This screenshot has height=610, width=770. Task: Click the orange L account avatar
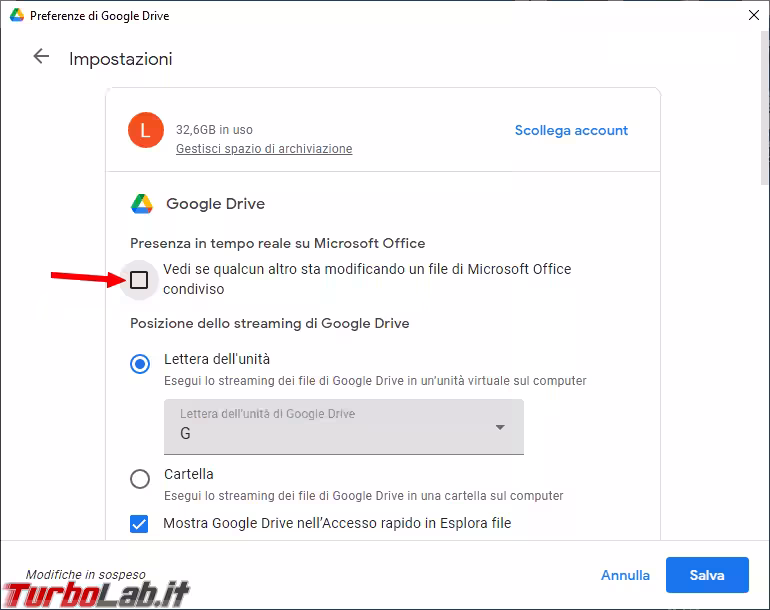click(146, 130)
